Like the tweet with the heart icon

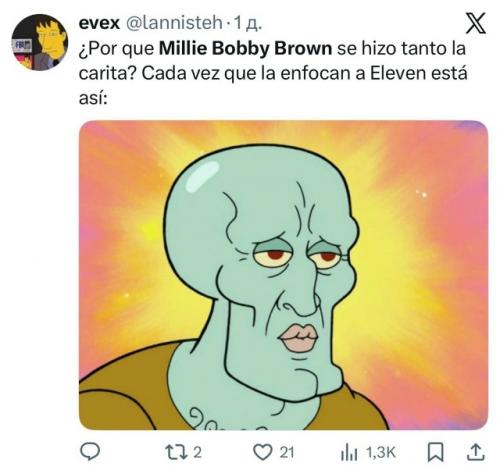[263, 452]
